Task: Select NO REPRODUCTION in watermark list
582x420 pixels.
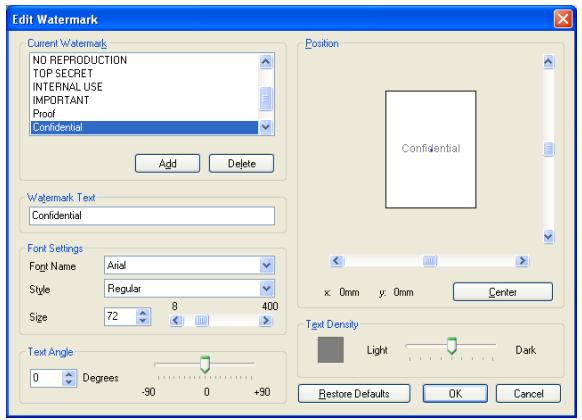Action: click(144, 60)
